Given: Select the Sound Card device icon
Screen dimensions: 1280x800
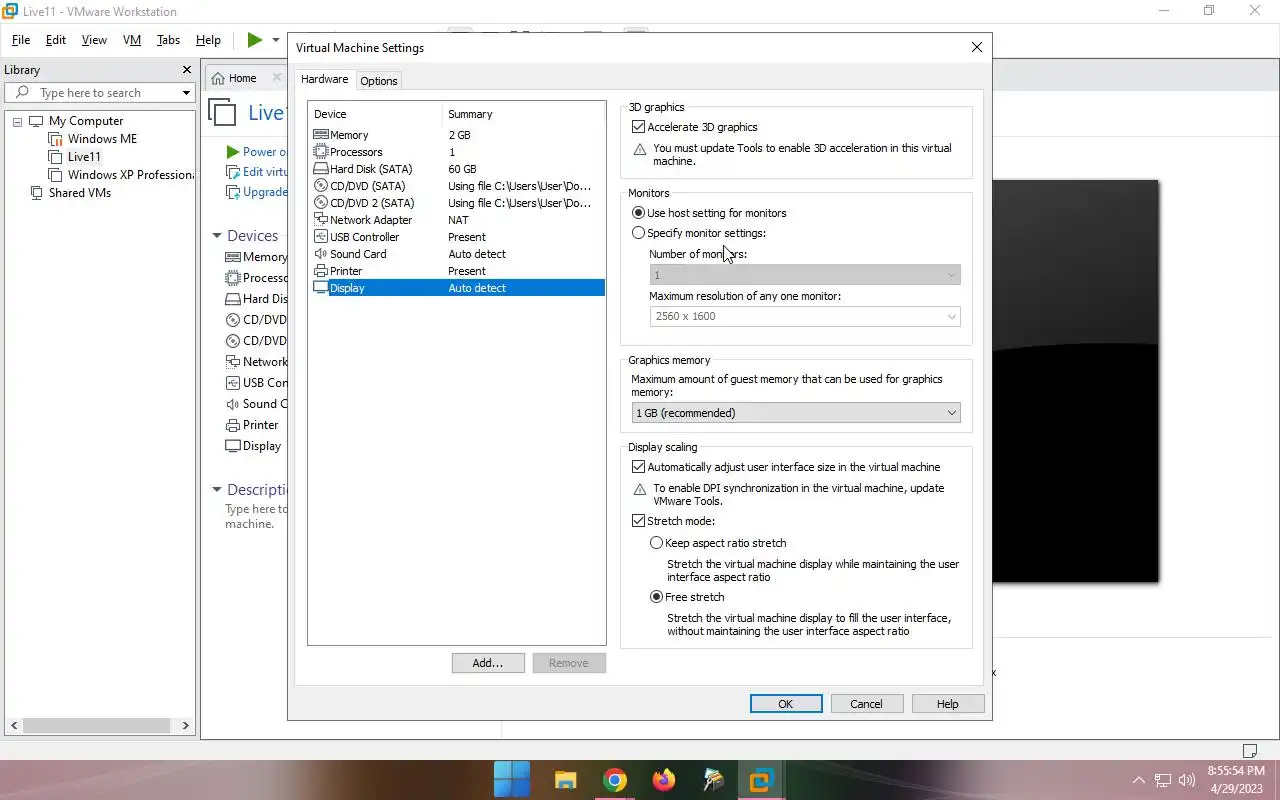Looking at the screenshot, I should (x=321, y=254).
